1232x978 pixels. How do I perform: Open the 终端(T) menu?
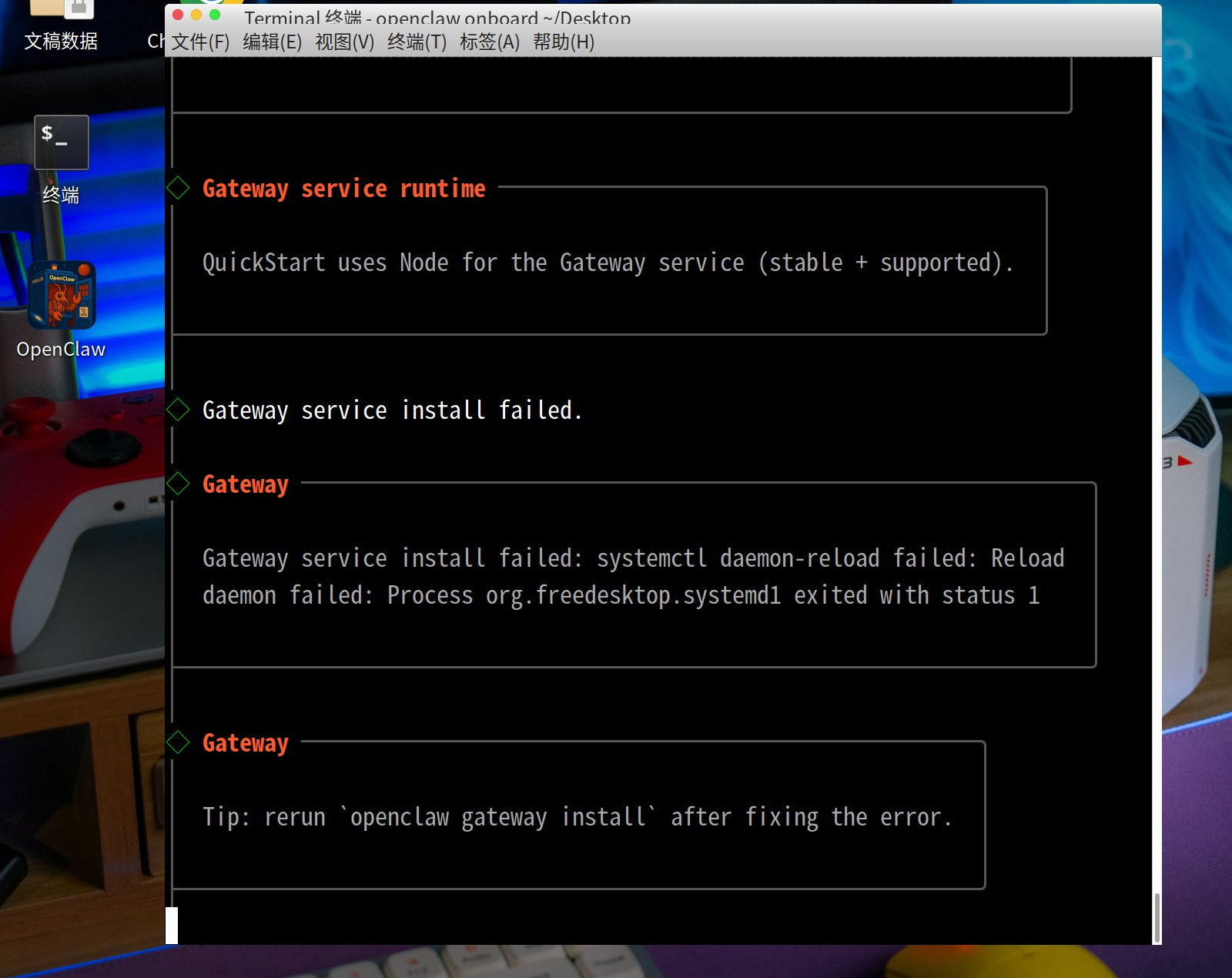(x=417, y=42)
